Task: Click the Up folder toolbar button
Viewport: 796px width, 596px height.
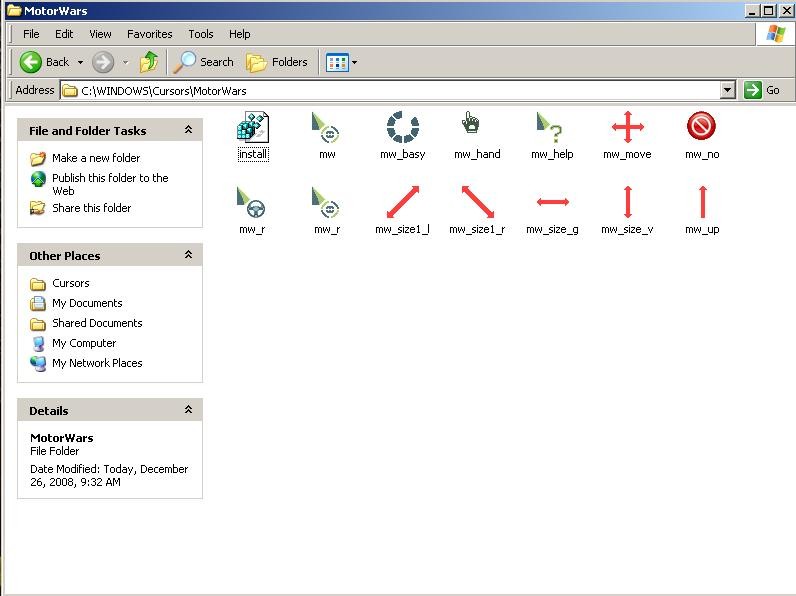Action: [149, 62]
